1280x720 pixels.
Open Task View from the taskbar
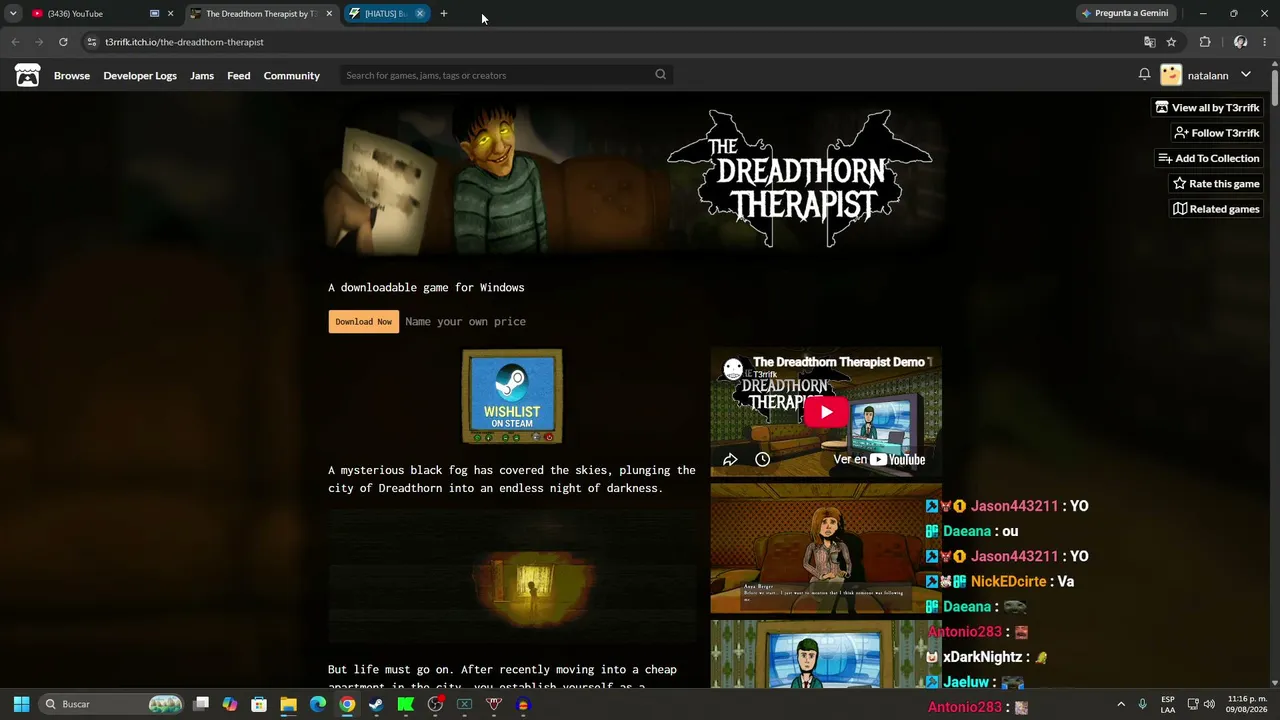pyautogui.click(x=201, y=704)
